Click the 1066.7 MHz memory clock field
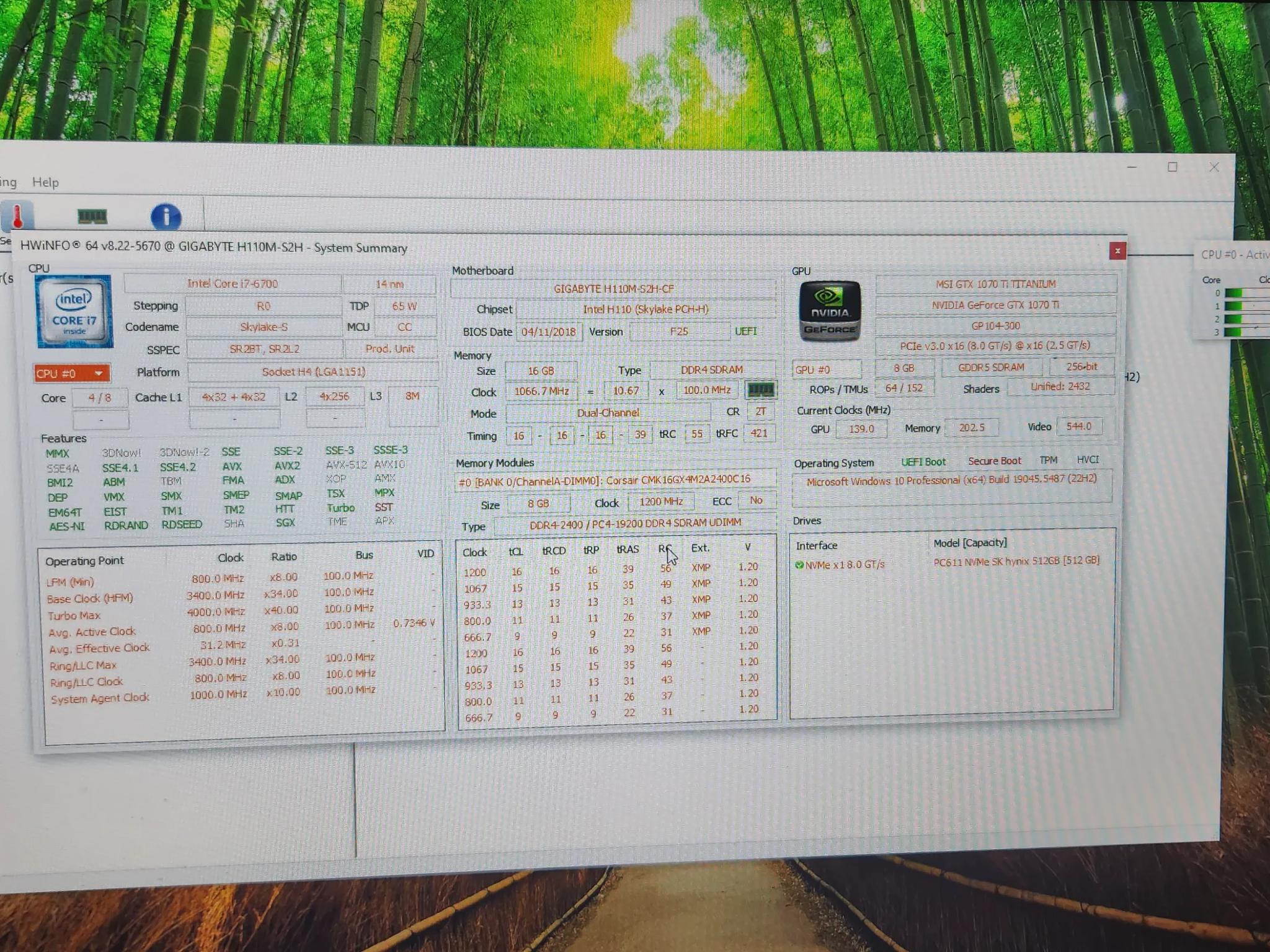1270x952 pixels. pyautogui.click(x=541, y=391)
